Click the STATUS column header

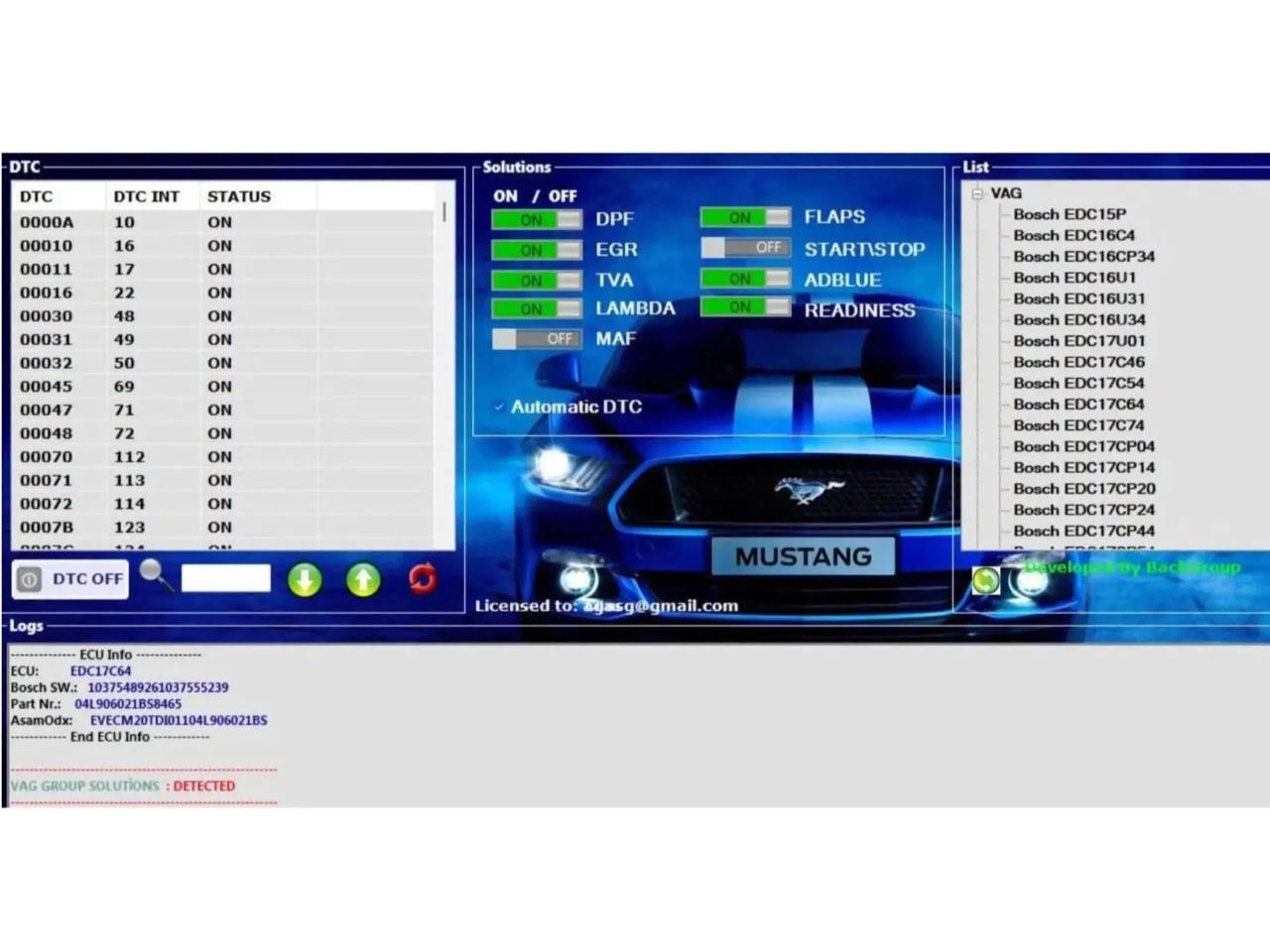point(258,196)
